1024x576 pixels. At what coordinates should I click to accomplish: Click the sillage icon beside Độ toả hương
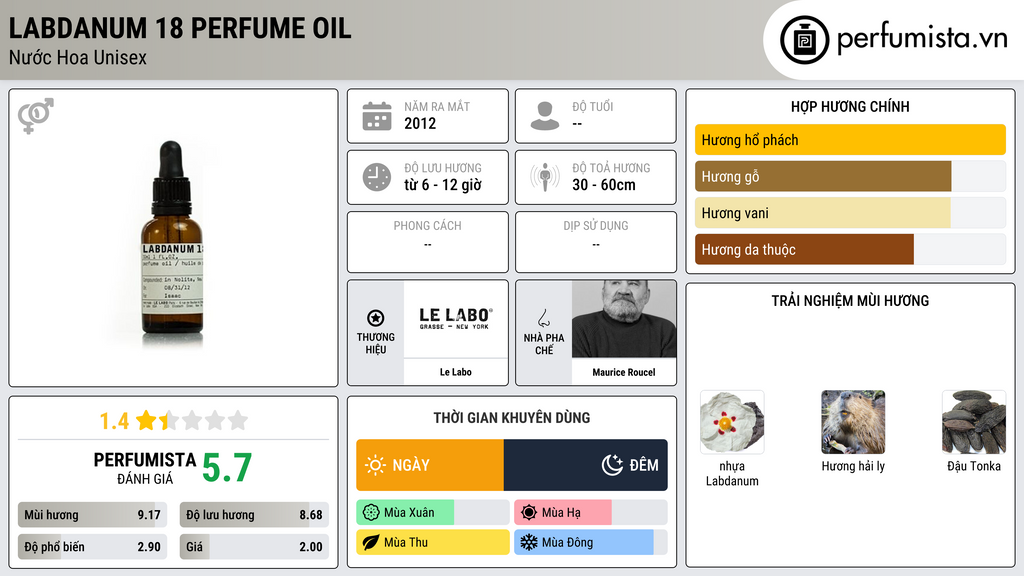pyautogui.click(x=545, y=177)
